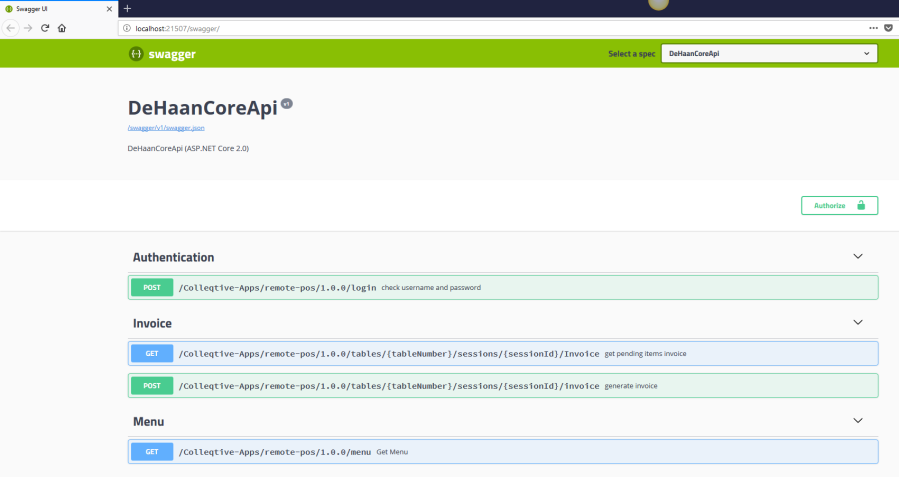The height and width of the screenshot is (477, 899).
Task: Click the 'Select a spec' label
Action: (631, 54)
